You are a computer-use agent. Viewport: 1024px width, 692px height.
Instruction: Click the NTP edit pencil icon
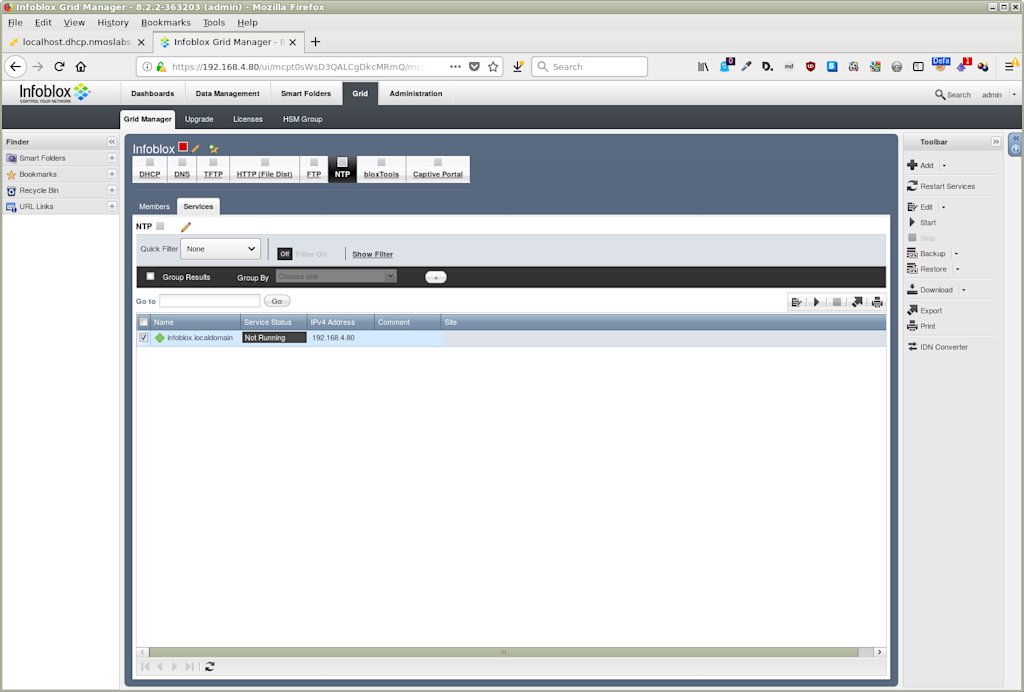186,227
